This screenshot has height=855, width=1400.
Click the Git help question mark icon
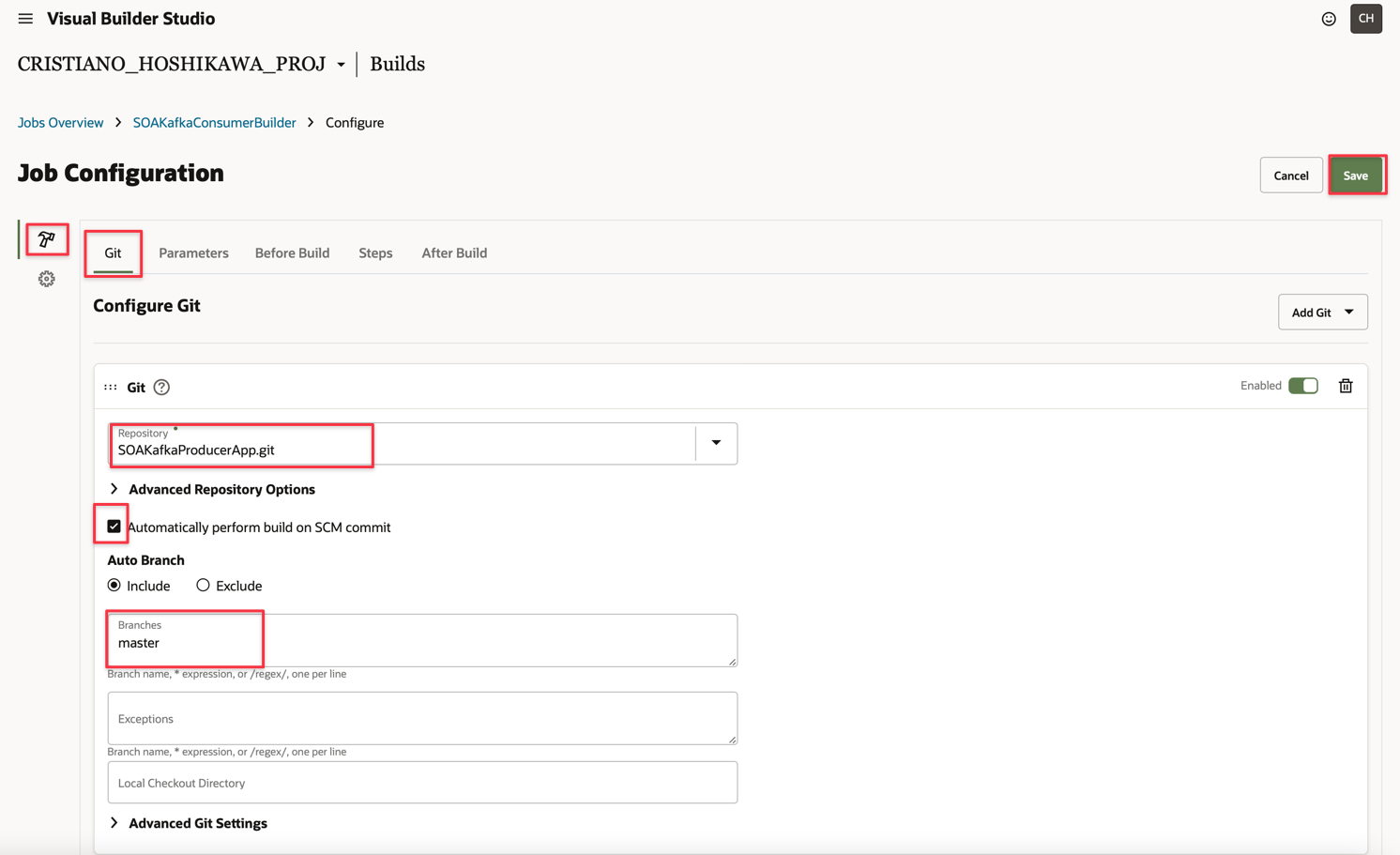[161, 387]
